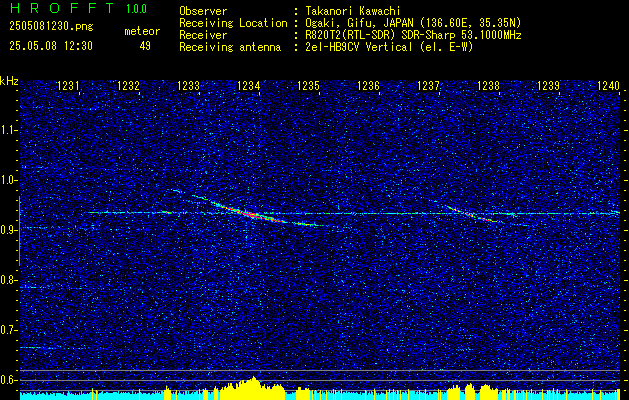Click the 1231 time axis marker
The height and width of the screenshot is (400, 629).
pos(69,85)
